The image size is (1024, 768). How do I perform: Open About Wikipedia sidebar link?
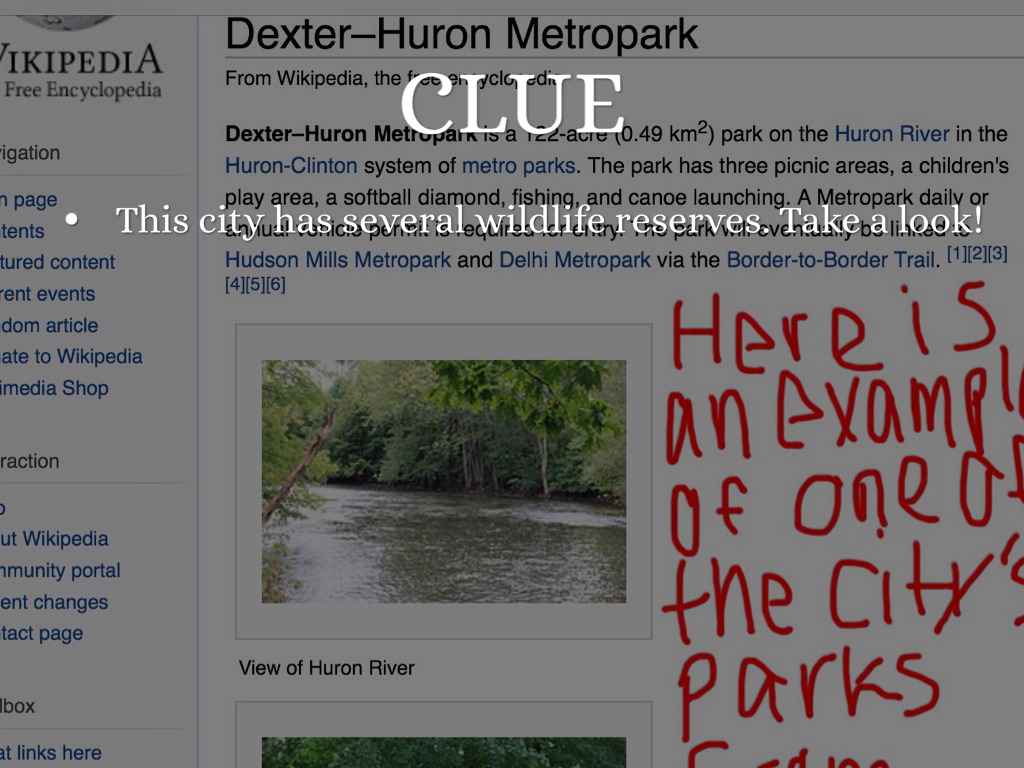[x=54, y=539]
